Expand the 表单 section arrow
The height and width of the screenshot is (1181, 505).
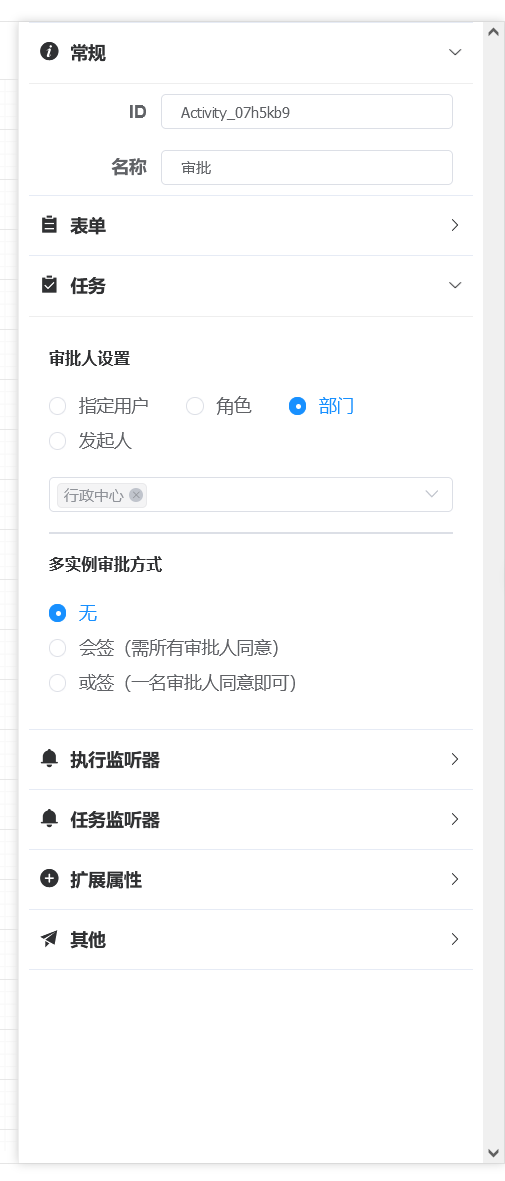pos(454,224)
